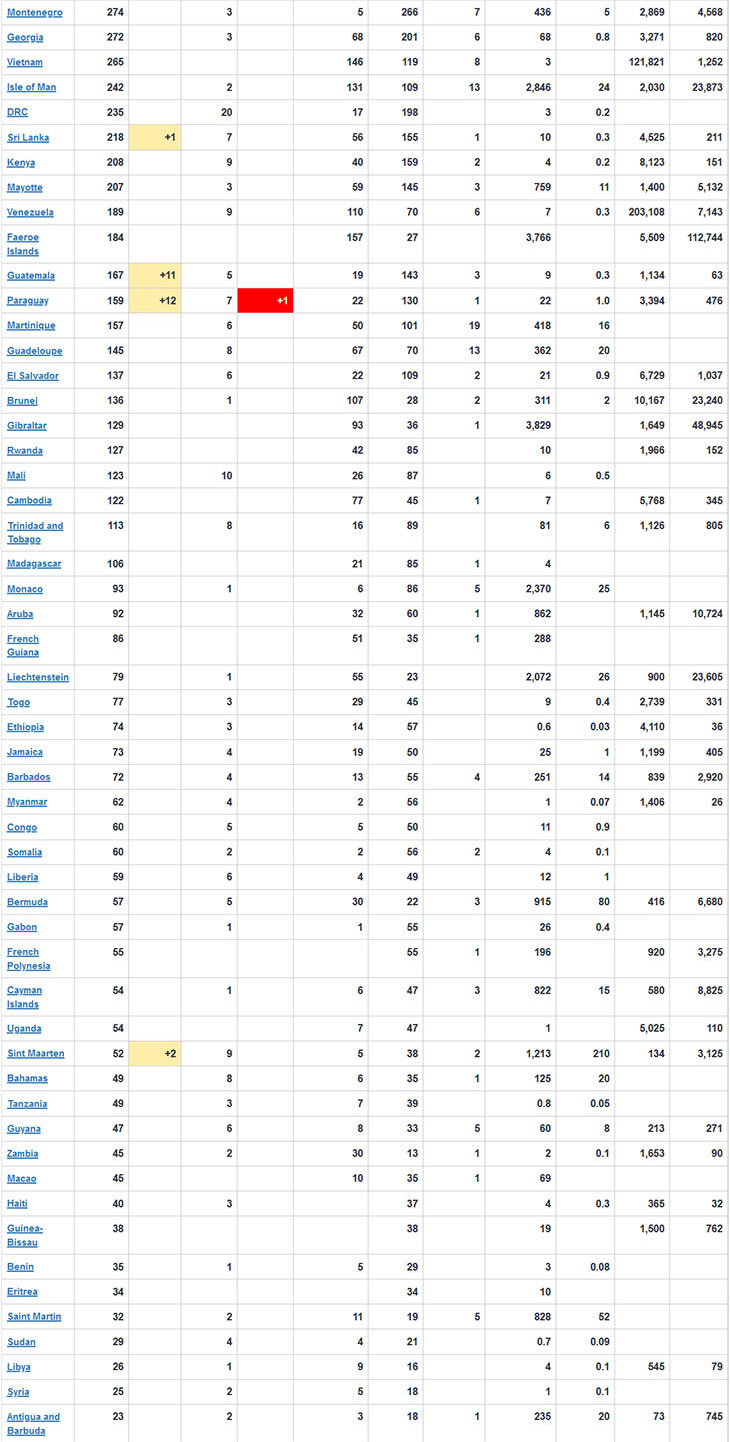Click the red +1 new deaths cell
This screenshot has width=730, height=1442.
(x=265, y=300)
